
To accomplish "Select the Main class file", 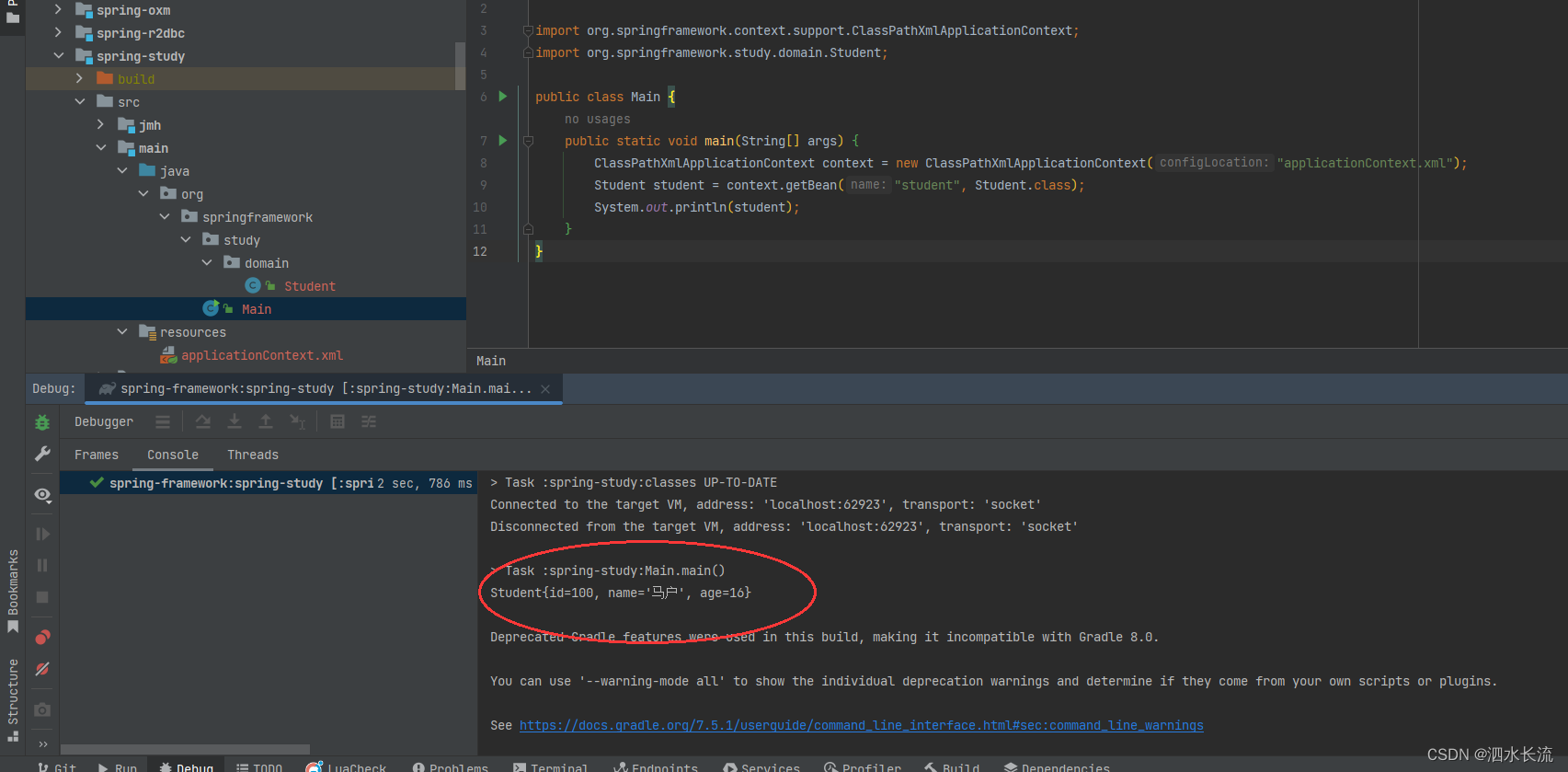I will point(256,309).
